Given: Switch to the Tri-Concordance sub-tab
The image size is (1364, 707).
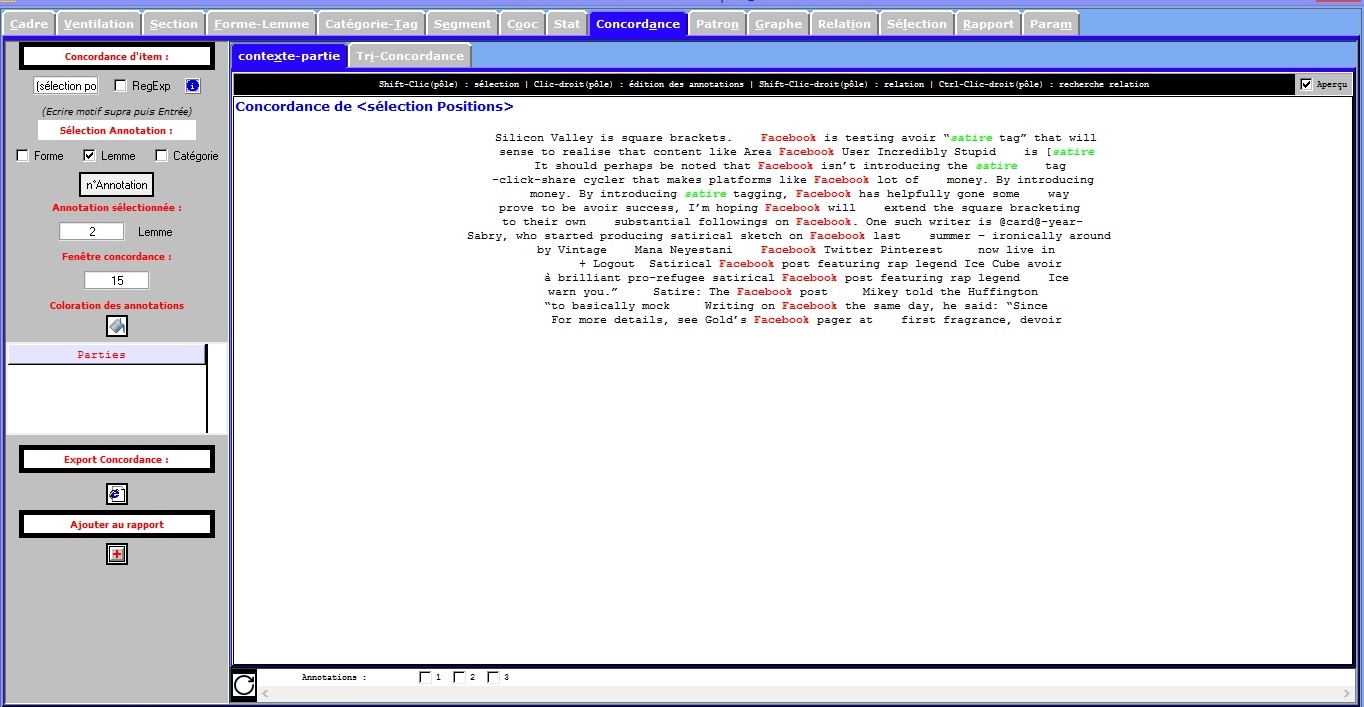Looking at the screenshot, I should click(410, 56).
